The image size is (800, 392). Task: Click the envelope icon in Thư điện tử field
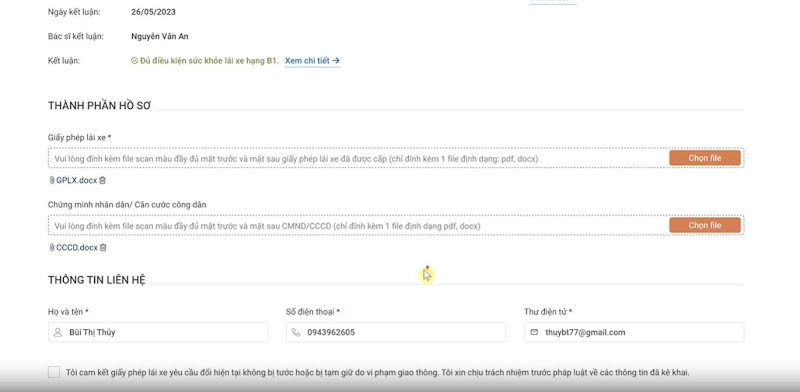tap(534, 332)
